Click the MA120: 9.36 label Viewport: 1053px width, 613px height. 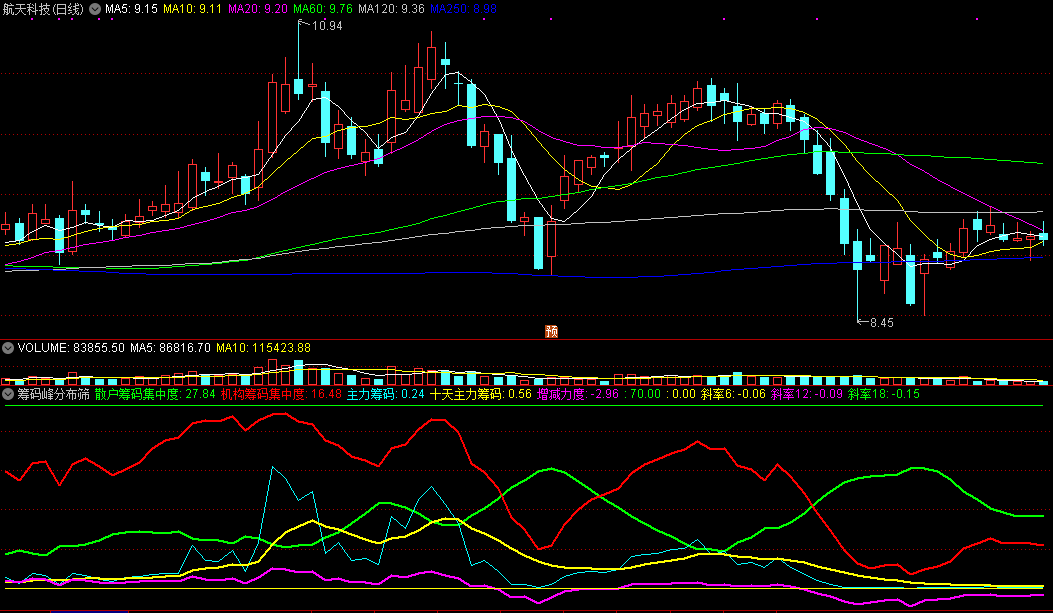[x=392, y=9]
